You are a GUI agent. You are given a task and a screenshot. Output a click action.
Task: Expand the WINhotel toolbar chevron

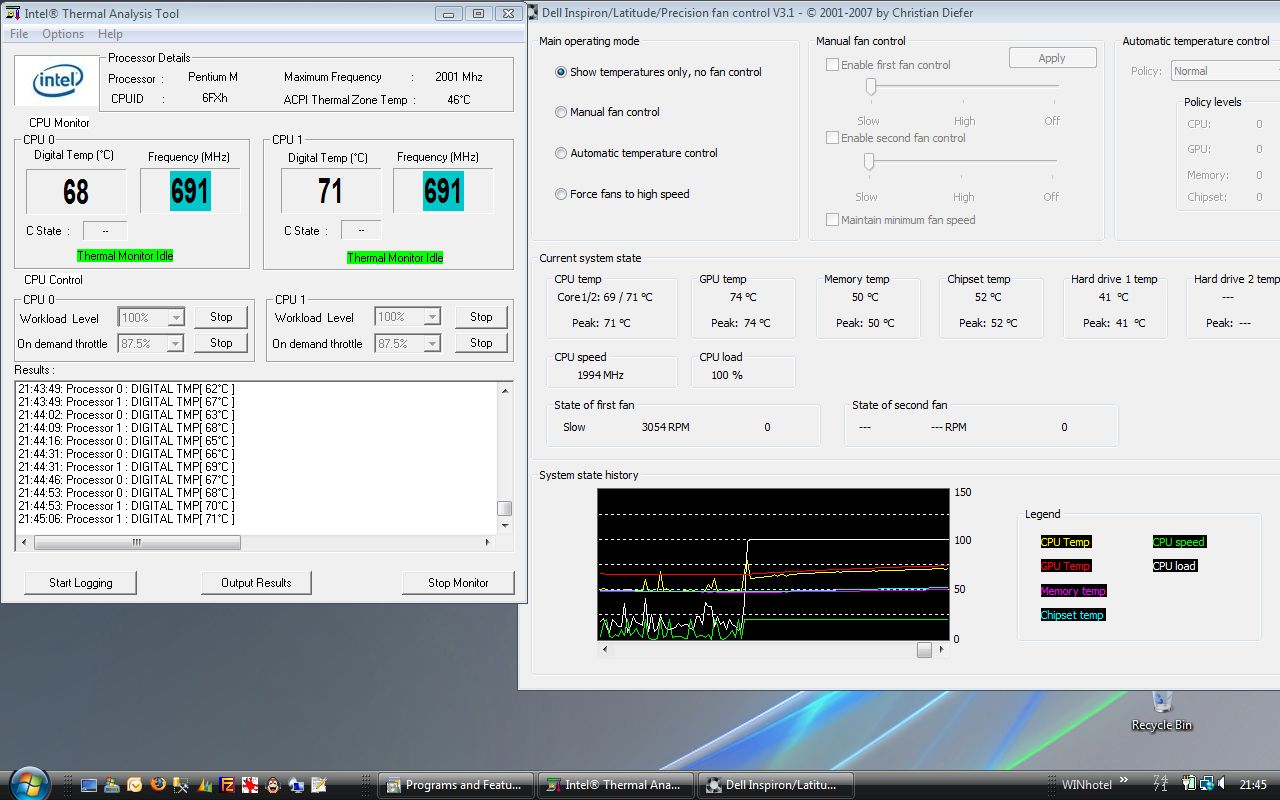[x=1124, y=780]
